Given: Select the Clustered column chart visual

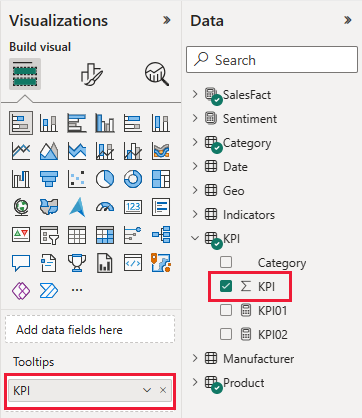Looking at the screenshot, I should pos(105,123).
